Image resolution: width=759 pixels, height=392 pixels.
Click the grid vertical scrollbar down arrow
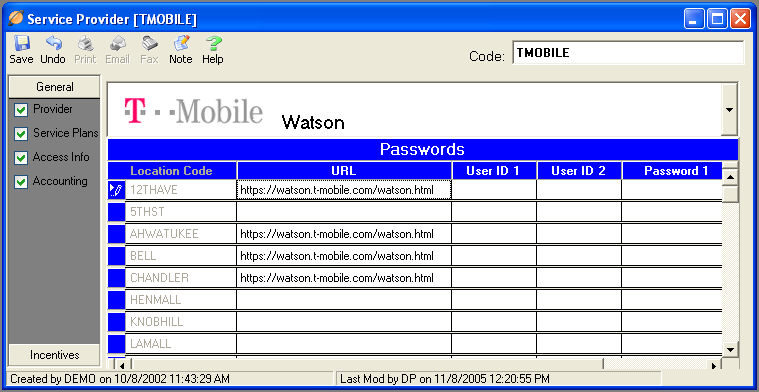click(730, 348)
